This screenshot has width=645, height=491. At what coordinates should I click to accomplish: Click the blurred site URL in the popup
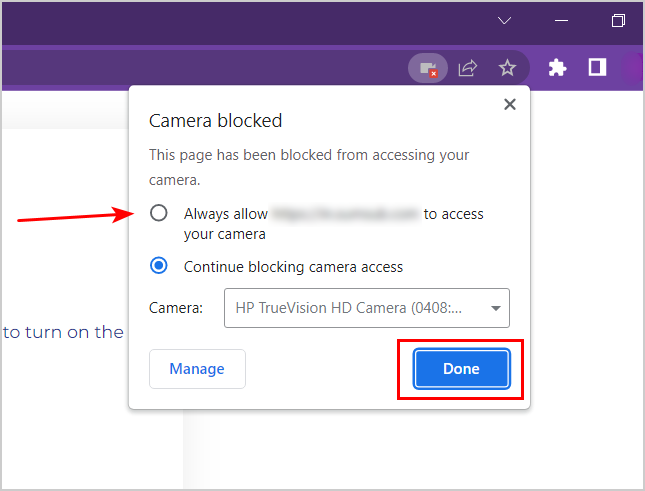pyautogui.click(x=345, y=214)
